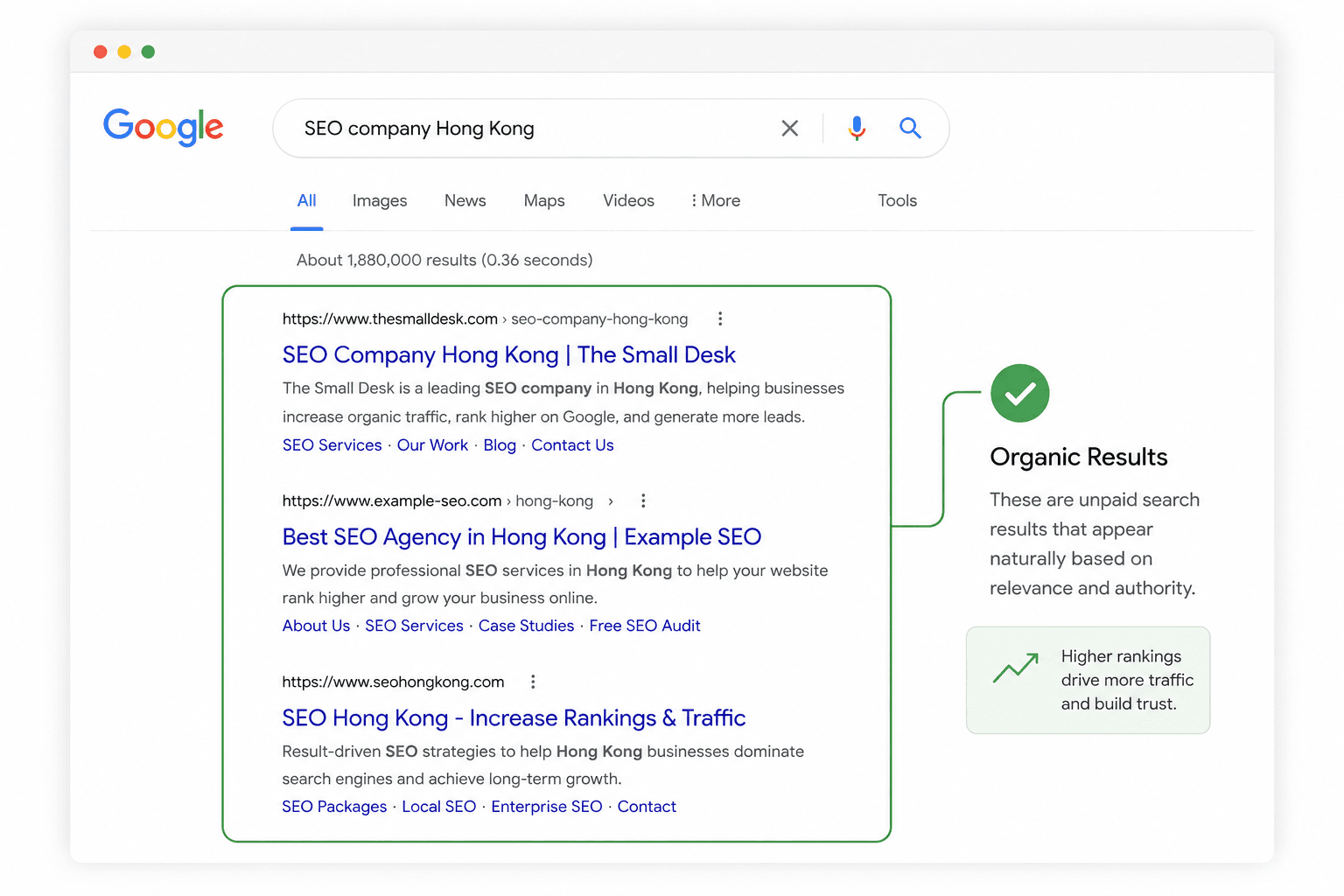Screen dimensions: 1344x896
Task: Click 'Result-driven SEO strategies' snippet
Action: (542, 765)
